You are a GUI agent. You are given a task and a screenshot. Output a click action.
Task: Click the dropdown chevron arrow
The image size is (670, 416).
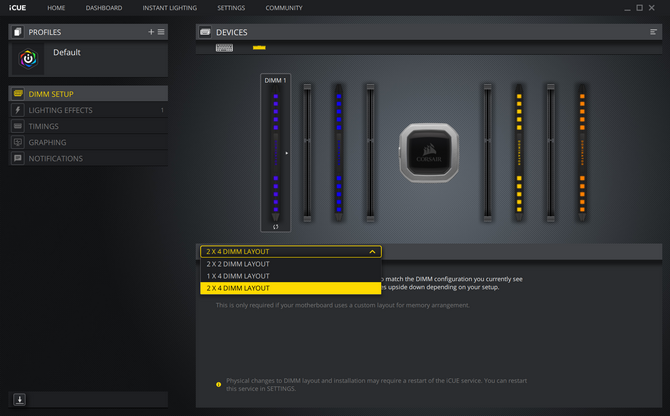point(372,252)
